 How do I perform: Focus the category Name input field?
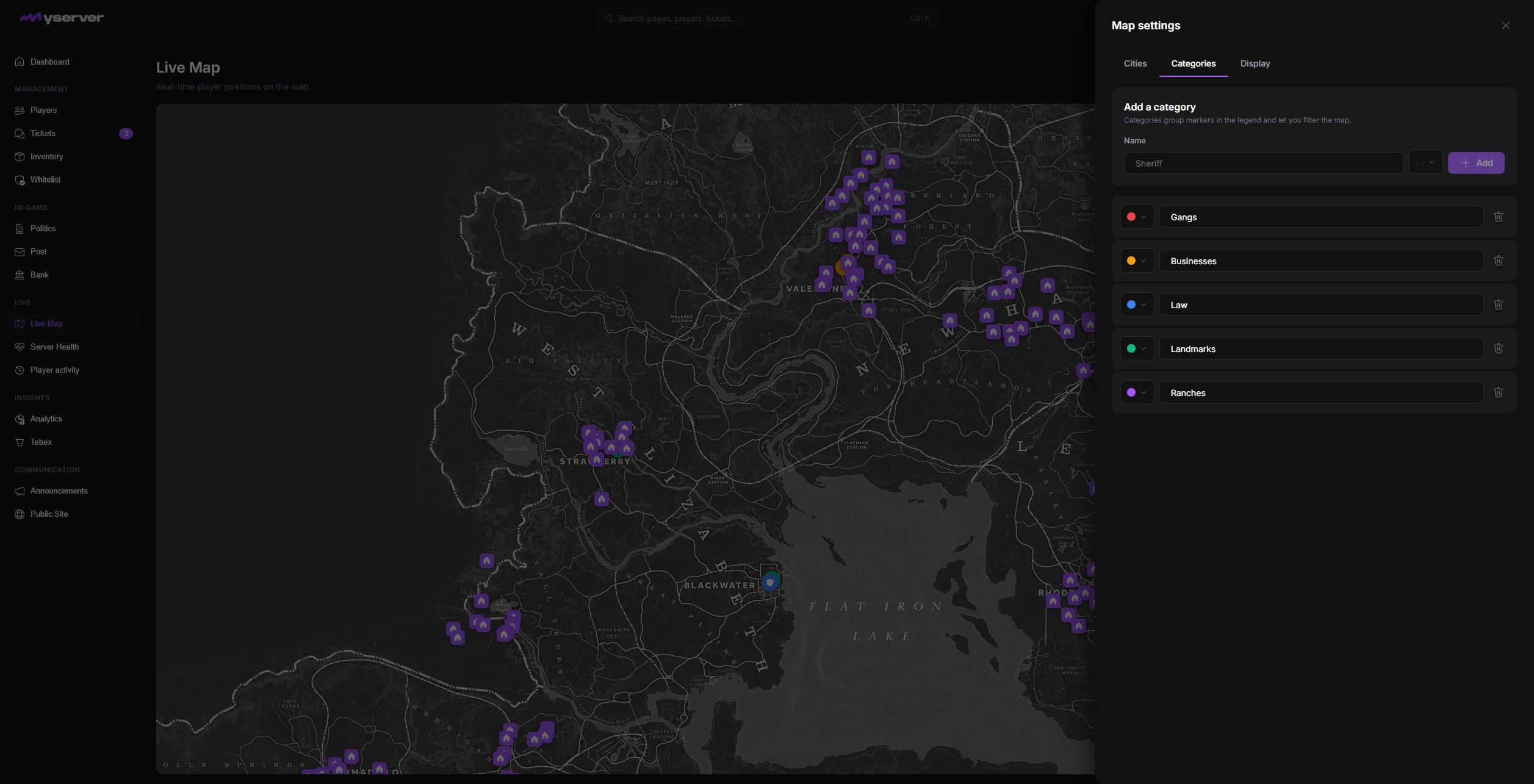click(x=1263, y=163)
